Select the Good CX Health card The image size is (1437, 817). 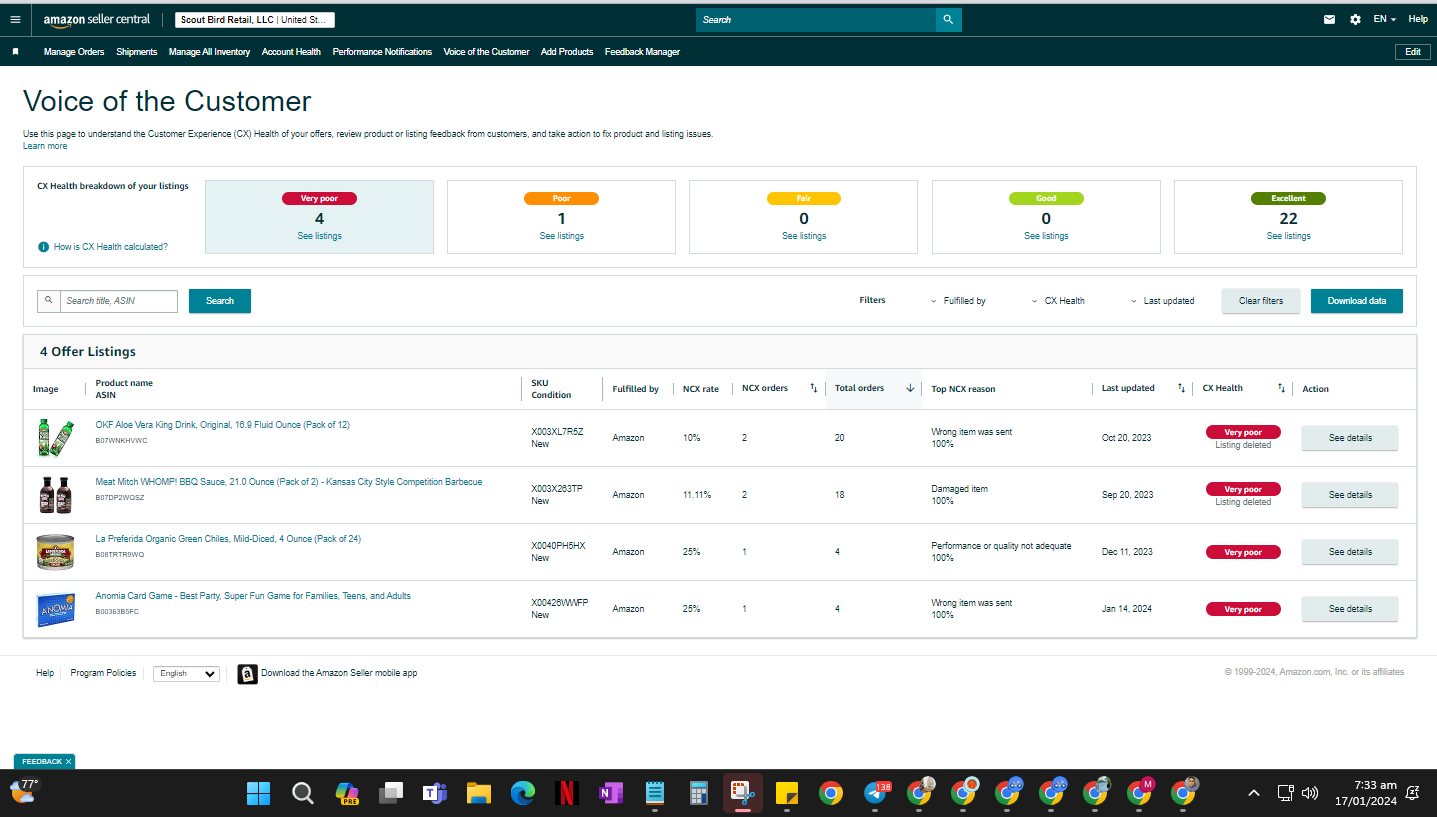[x=1046, y=217]
